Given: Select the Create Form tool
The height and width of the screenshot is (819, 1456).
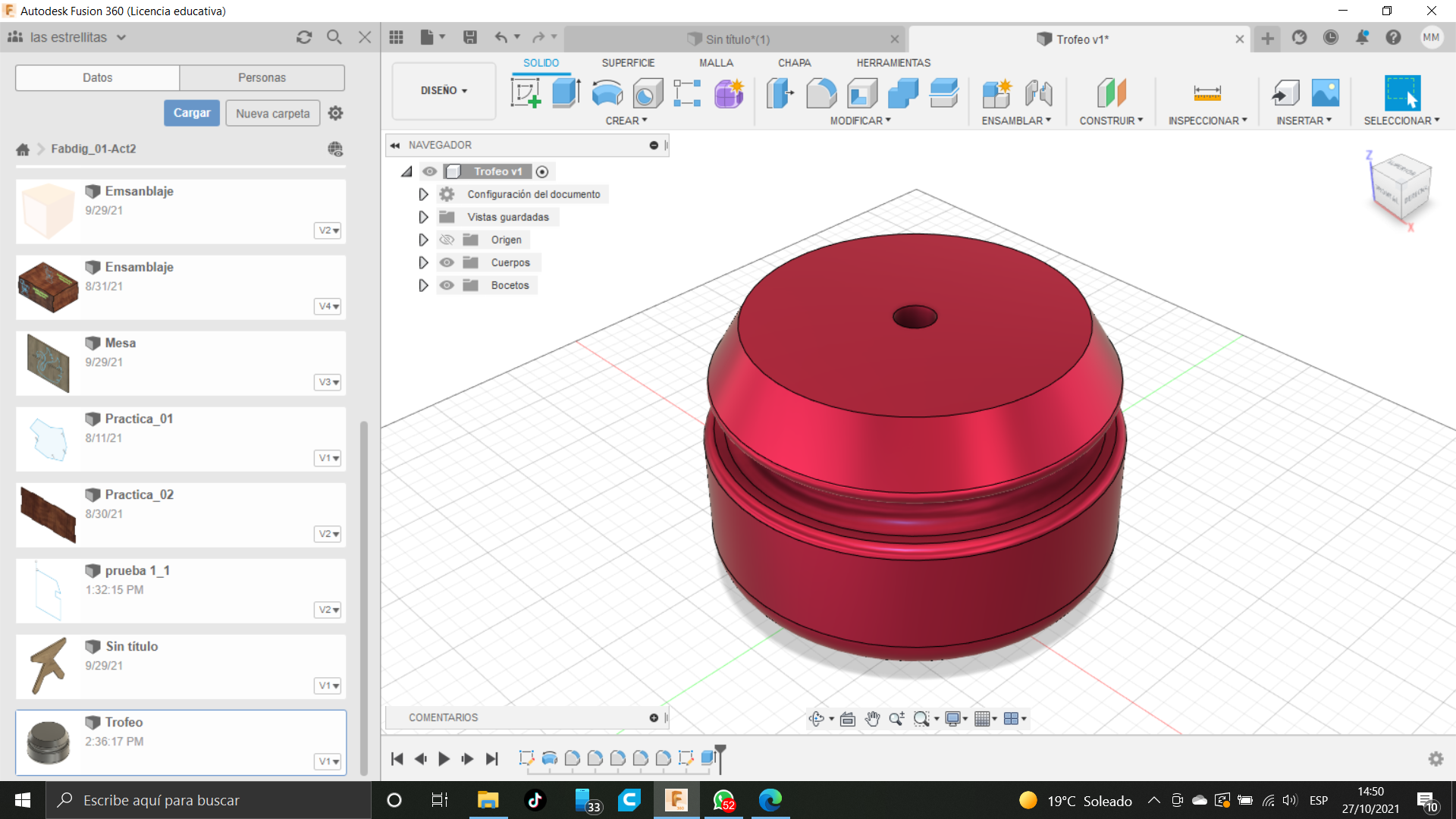Looking at the screenshot, I should [x=729, y=93].
